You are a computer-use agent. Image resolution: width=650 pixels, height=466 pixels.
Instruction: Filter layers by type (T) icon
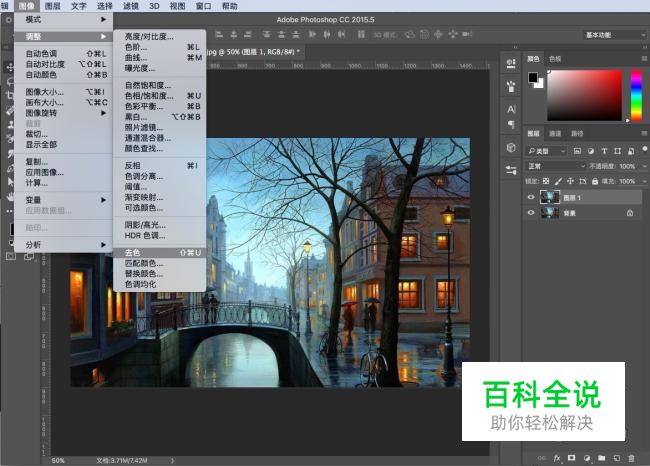tap(604, 151)
